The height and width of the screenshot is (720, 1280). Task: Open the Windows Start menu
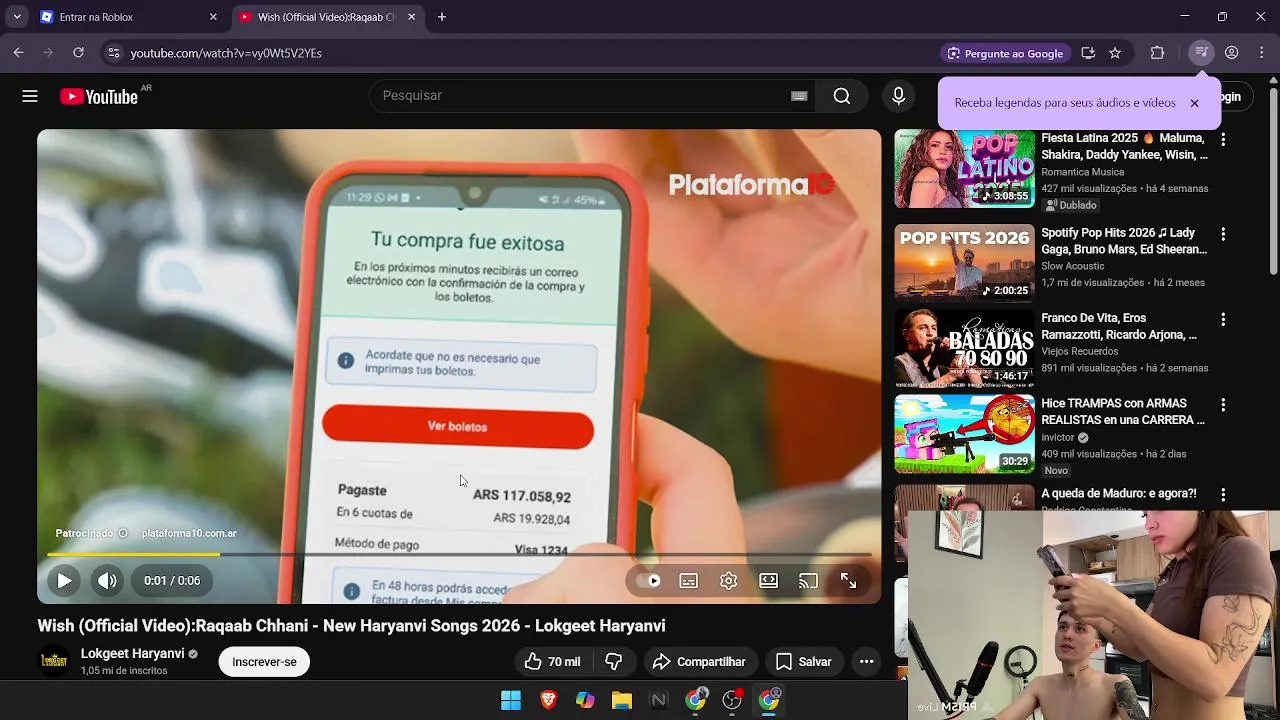tap(511, 701)
